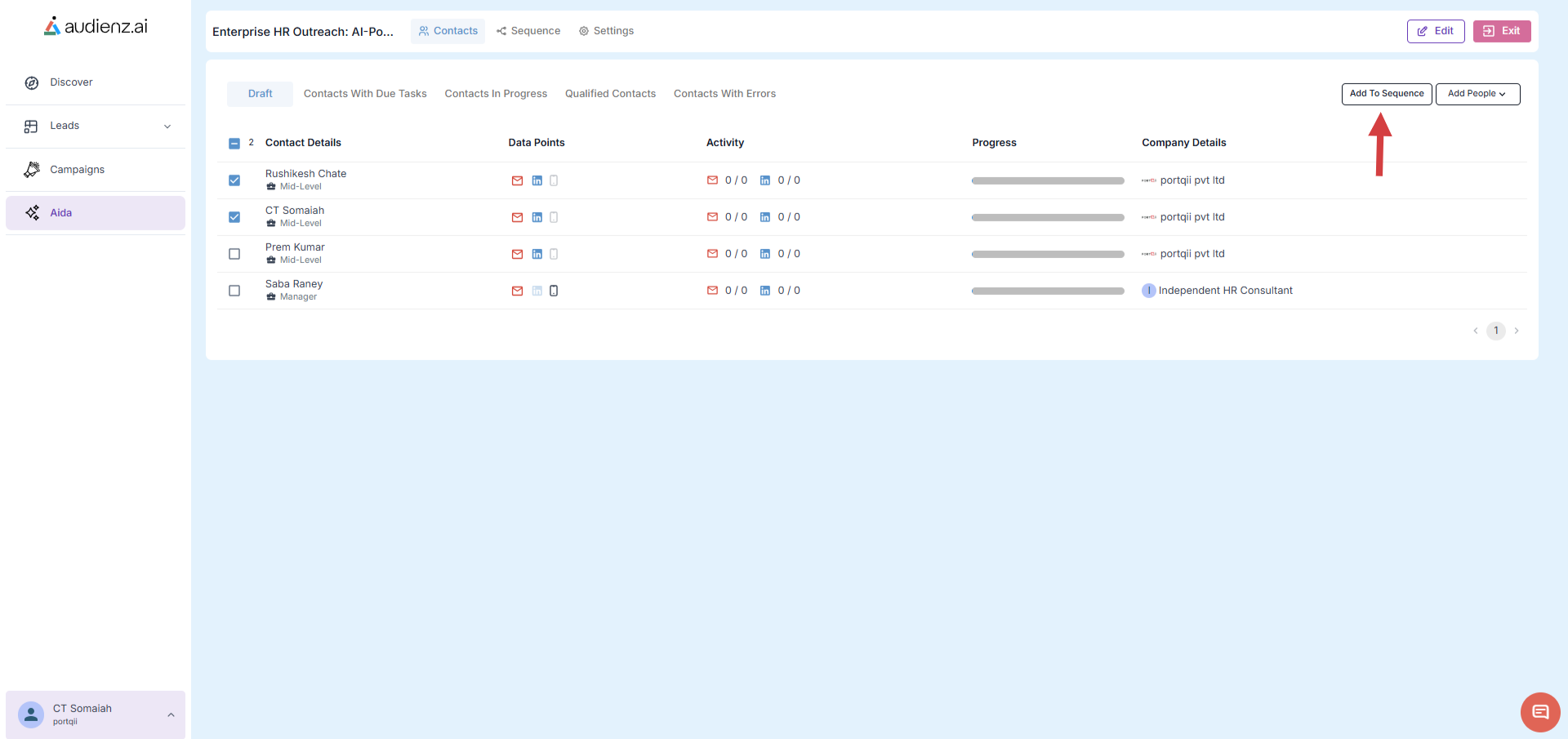Show Qualified Contacts tab

point(610,94)
